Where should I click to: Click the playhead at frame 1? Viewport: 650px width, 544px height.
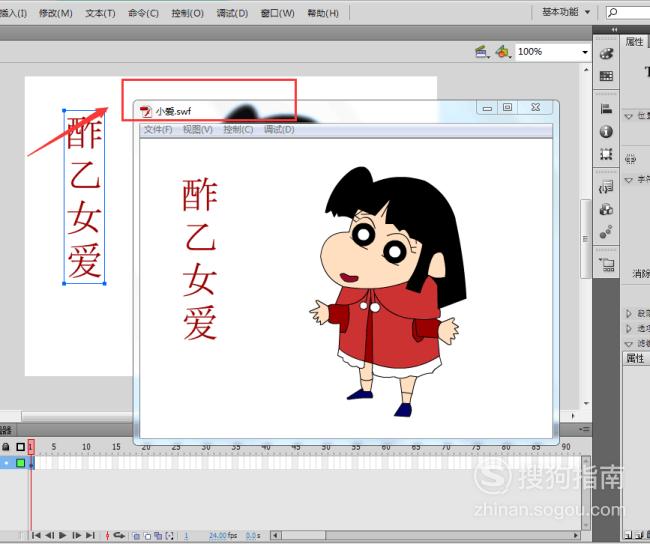tap(31, 447)
